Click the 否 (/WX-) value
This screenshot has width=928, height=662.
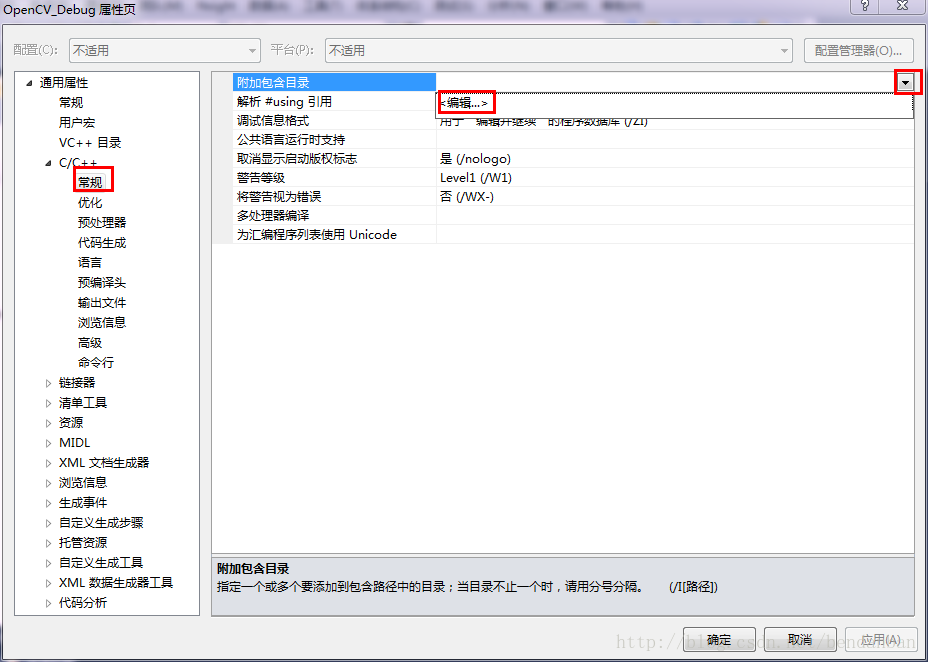(467, 196)
